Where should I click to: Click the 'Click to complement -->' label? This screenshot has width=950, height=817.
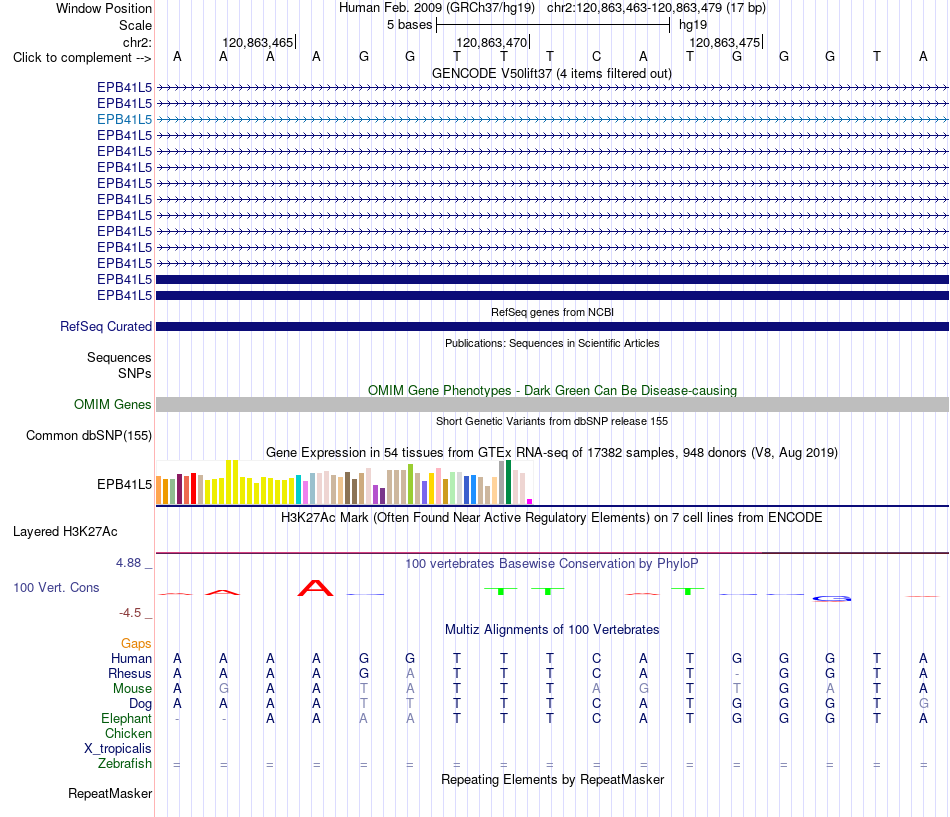pos(82,58)
